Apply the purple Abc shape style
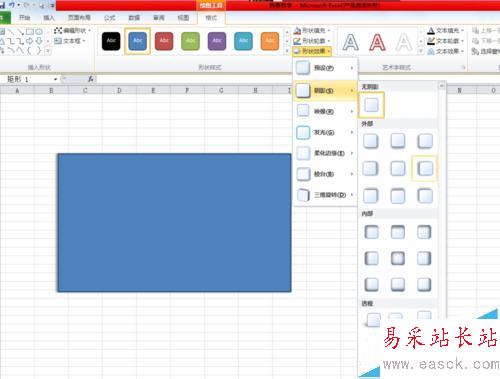 pos(217,41)
